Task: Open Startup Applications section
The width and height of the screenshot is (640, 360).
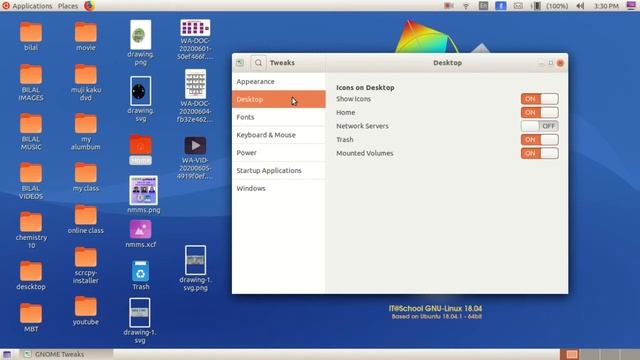Action: 278,170
